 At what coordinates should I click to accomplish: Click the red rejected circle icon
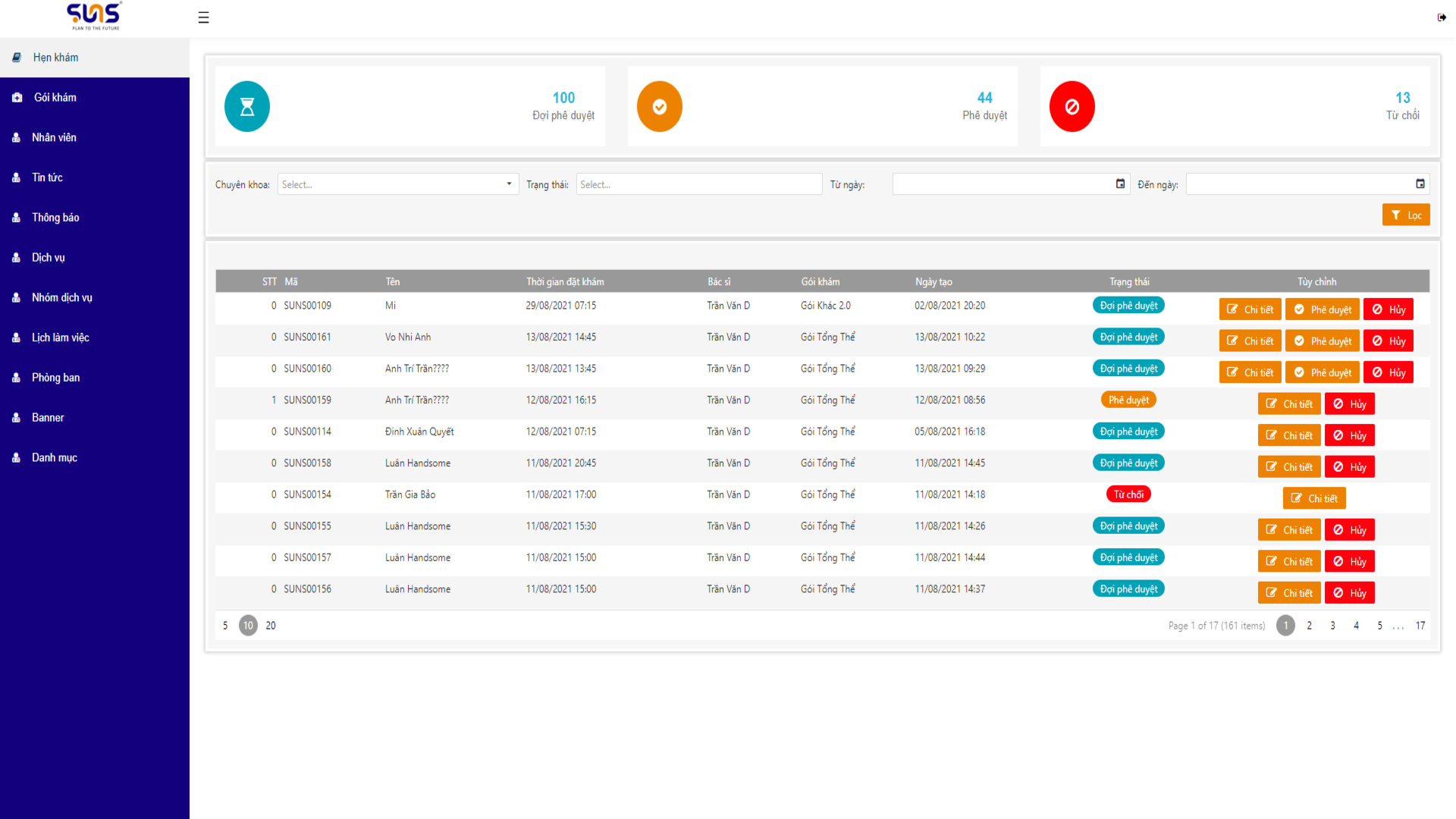coord(1072,107)
